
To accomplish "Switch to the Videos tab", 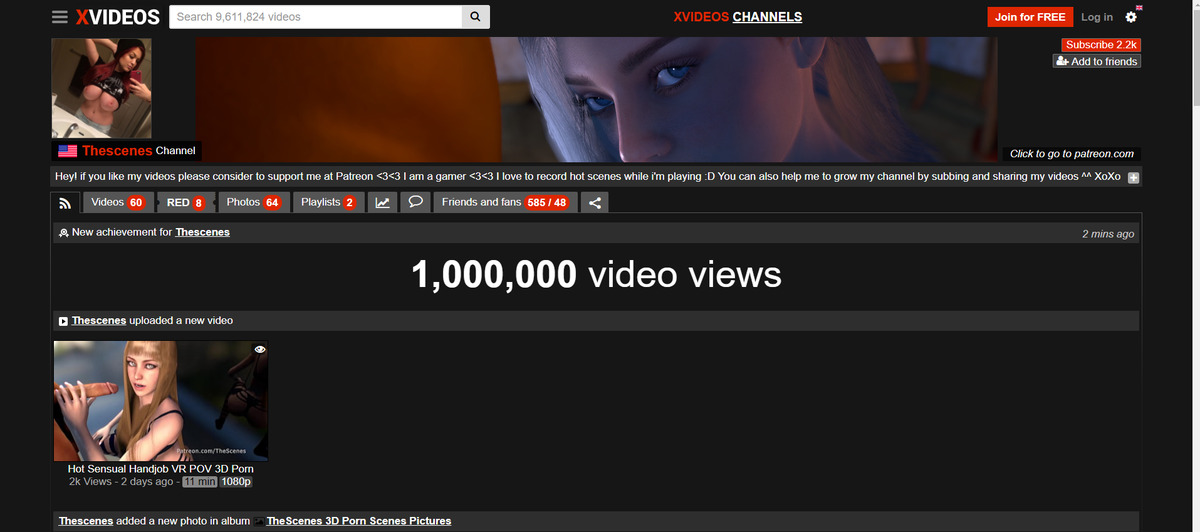I will [x=117, y=202].
